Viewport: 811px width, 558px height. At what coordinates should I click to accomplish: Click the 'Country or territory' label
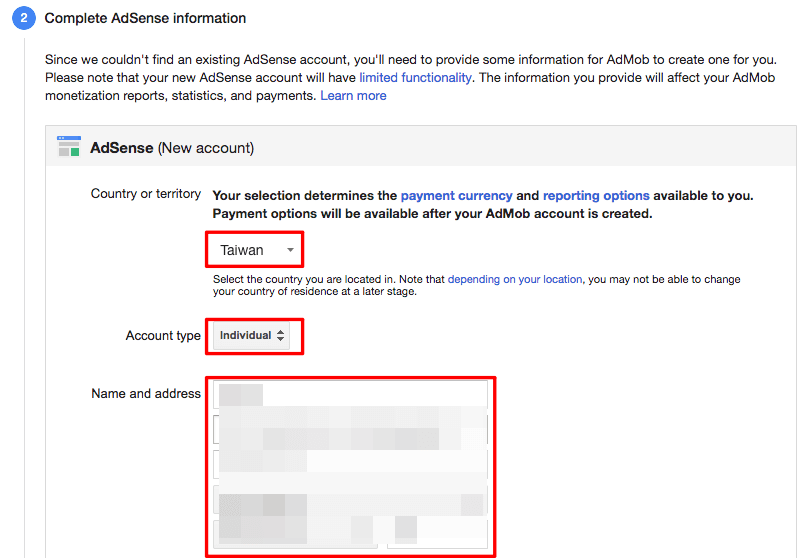[x=146, y=194]
